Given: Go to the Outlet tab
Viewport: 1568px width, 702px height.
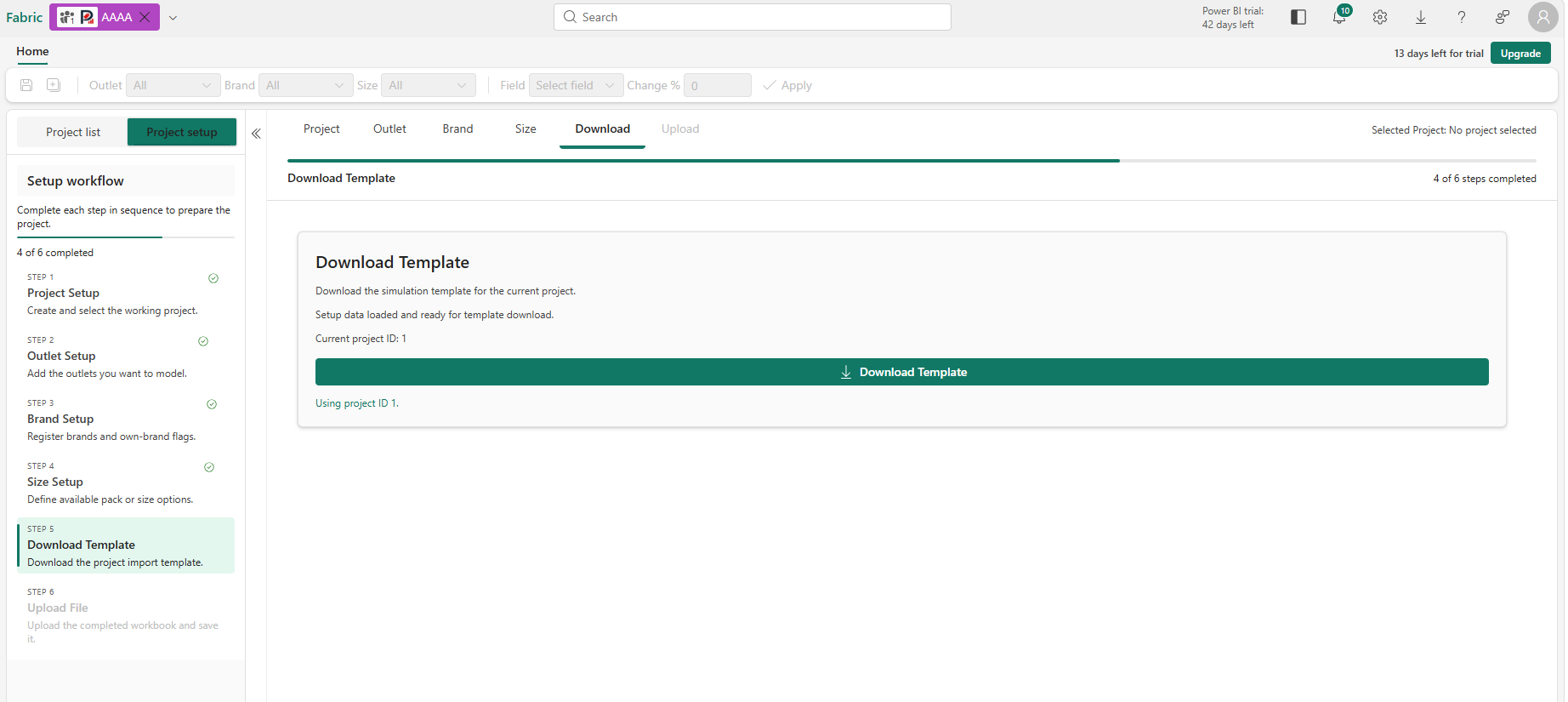Looking at the screenshot, I should point(389,128).
